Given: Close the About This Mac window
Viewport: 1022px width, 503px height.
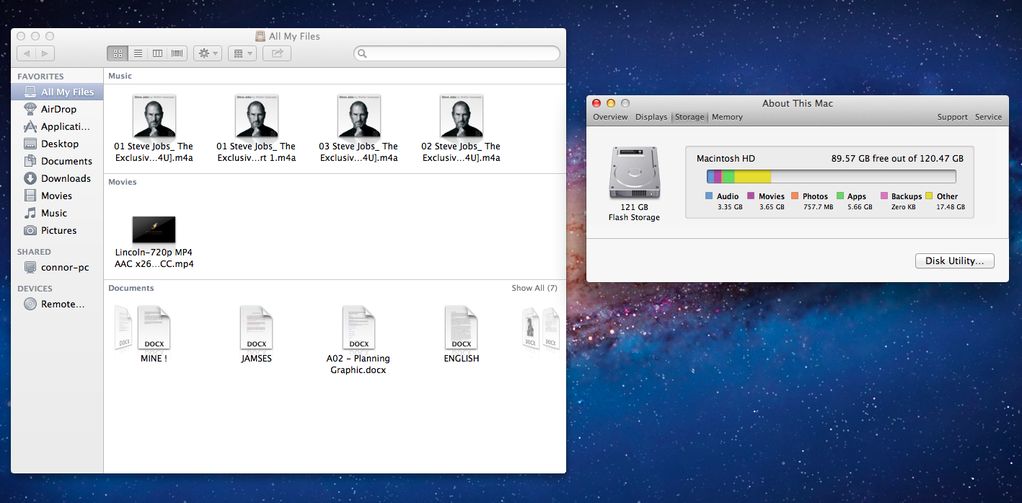Looking at the screenshot, I should 596,103.
